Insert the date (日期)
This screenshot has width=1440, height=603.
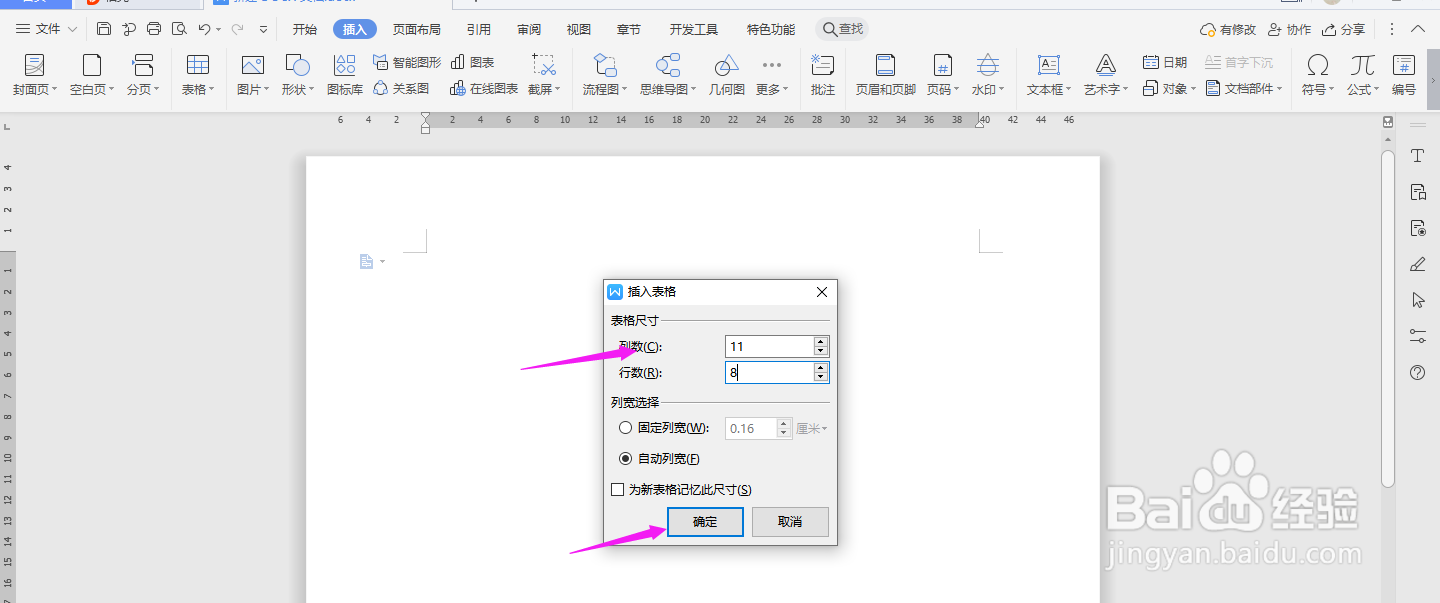click(1166, 62)
